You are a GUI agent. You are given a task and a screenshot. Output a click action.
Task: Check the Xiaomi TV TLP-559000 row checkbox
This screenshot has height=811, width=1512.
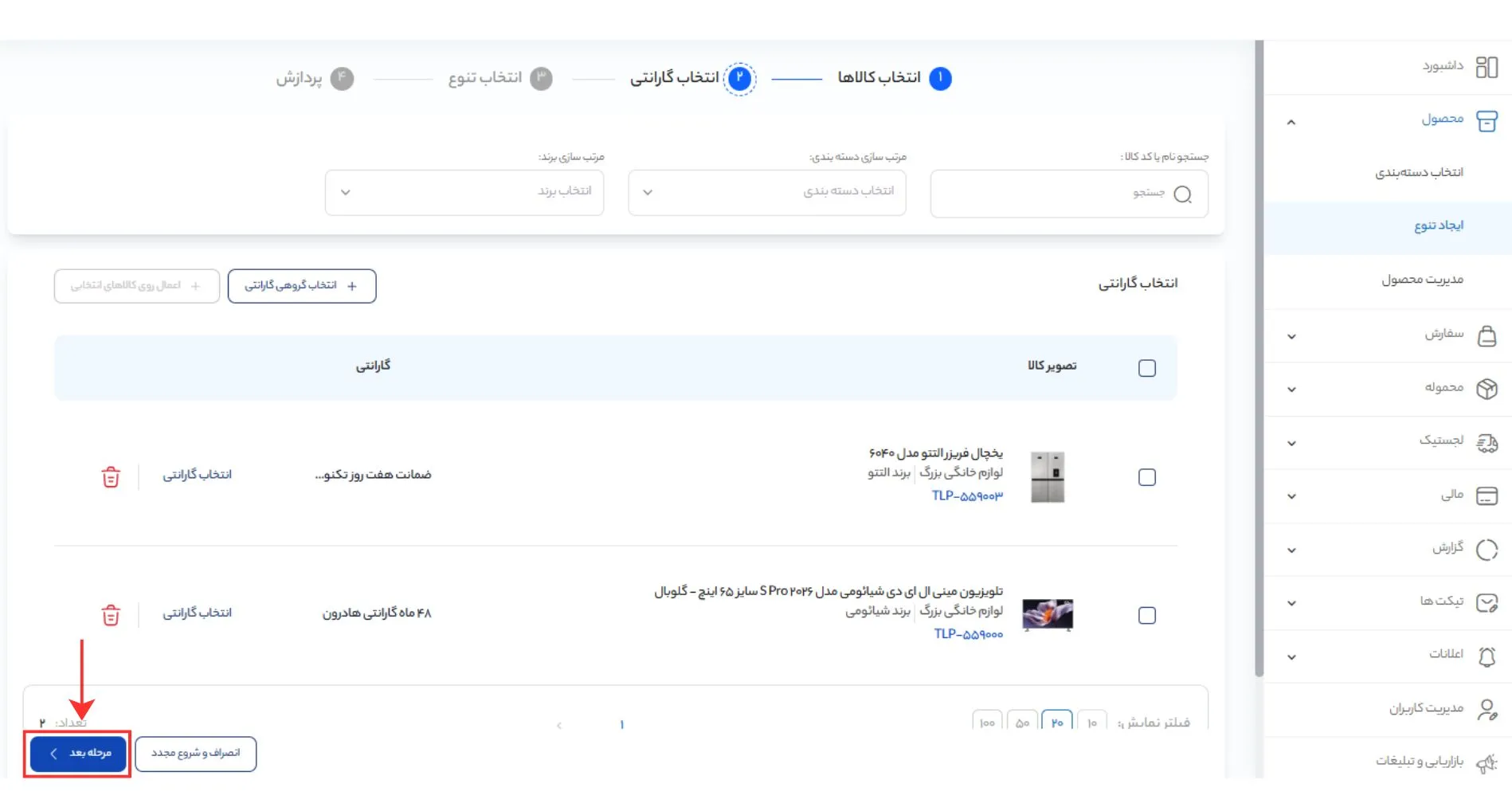[x=1147, y=616]
